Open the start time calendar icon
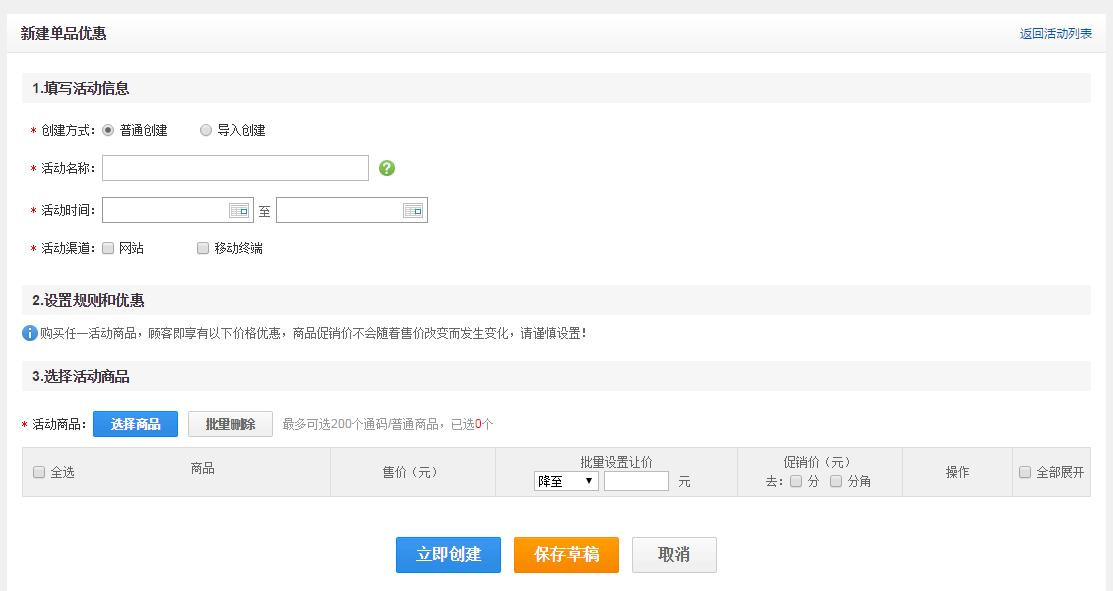The image size is (1113, 591). 239,211
